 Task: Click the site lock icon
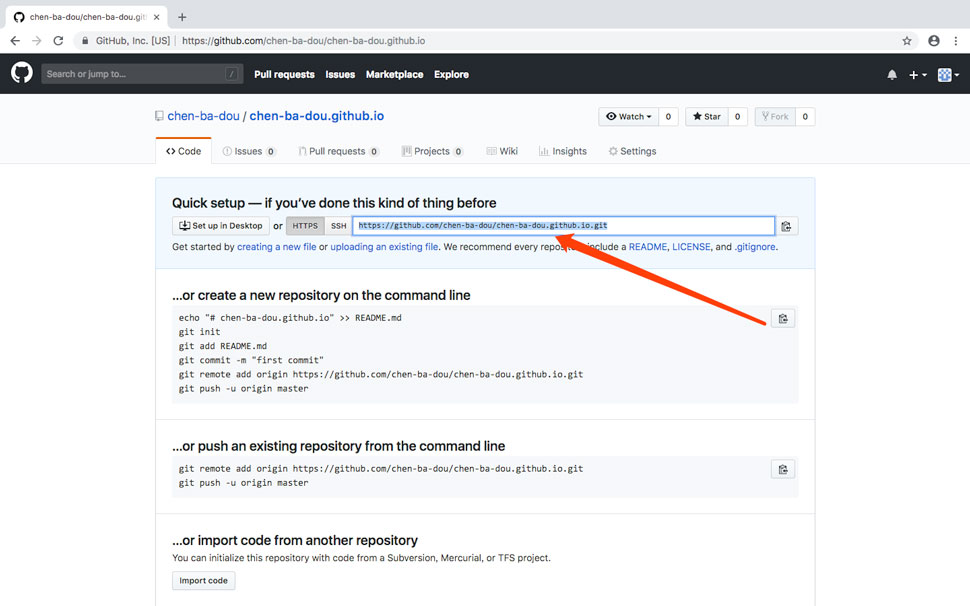point(85,41)
